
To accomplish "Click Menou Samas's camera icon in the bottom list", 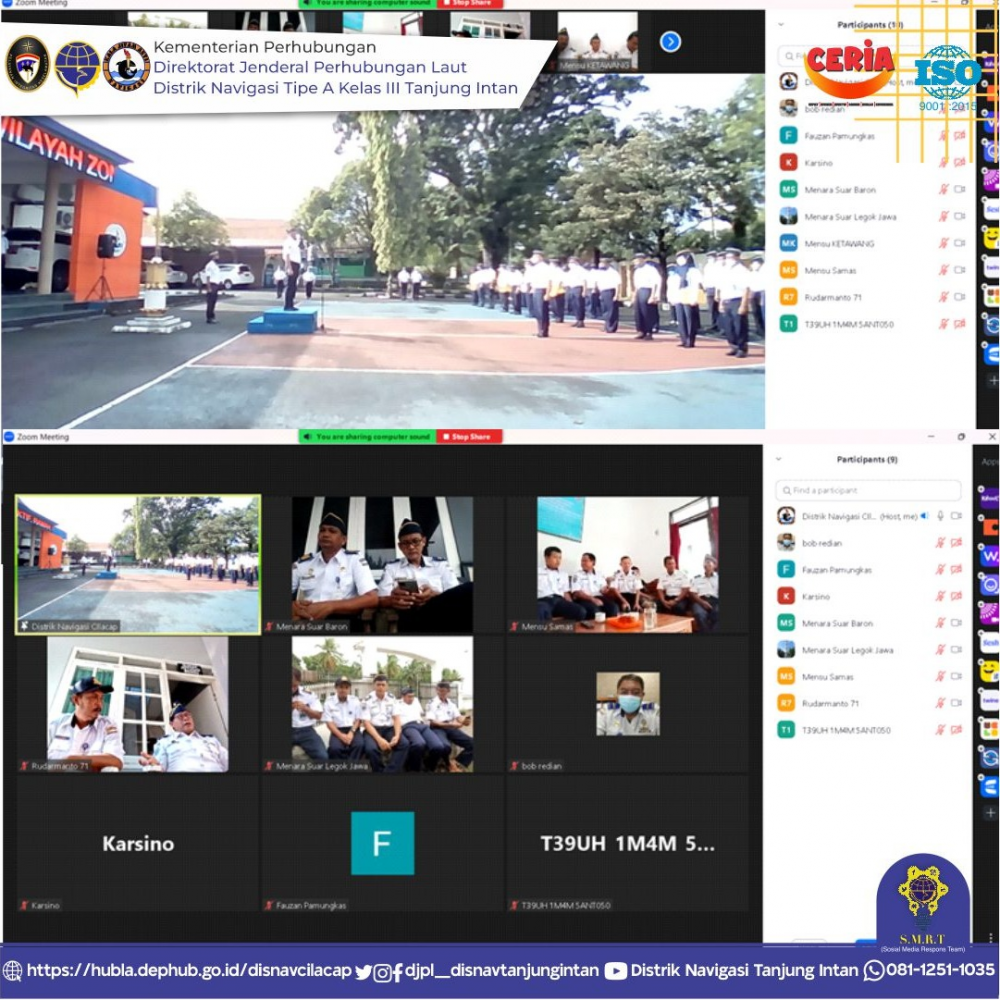I will click(x=956, y=677).
